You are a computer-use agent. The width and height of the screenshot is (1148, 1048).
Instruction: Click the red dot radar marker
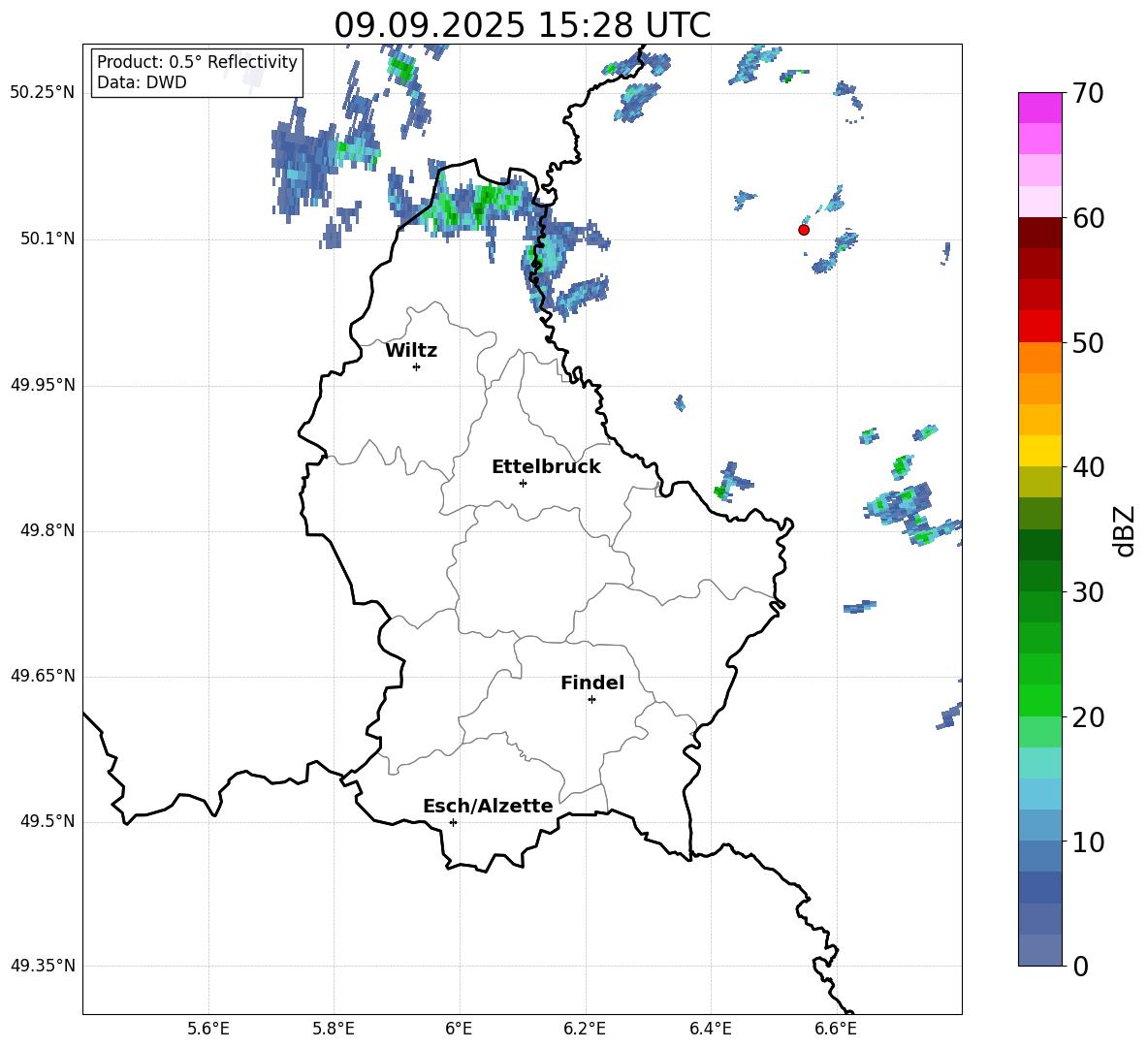(x=804, y=230)
